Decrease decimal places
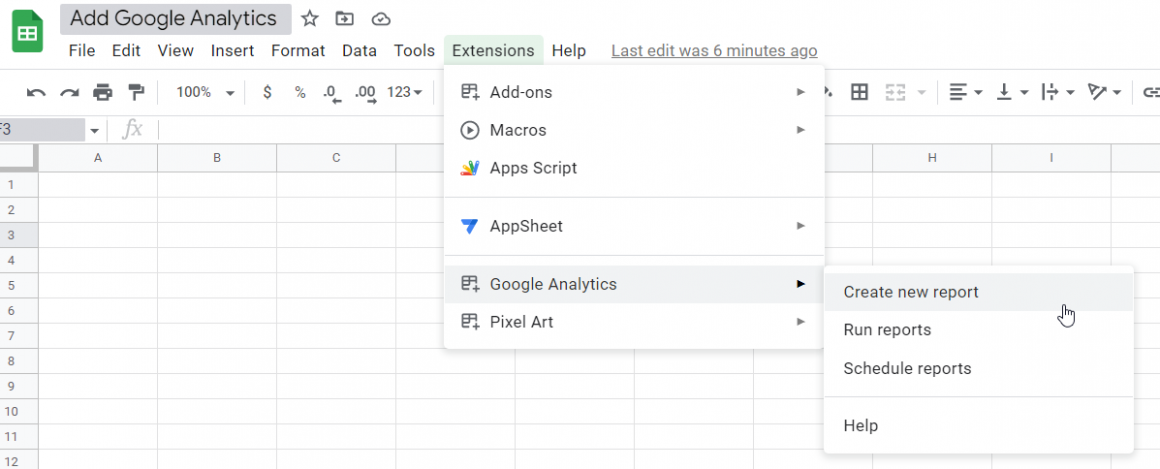The width and height of the screenshot is (1160, 469). click(332, 93)
